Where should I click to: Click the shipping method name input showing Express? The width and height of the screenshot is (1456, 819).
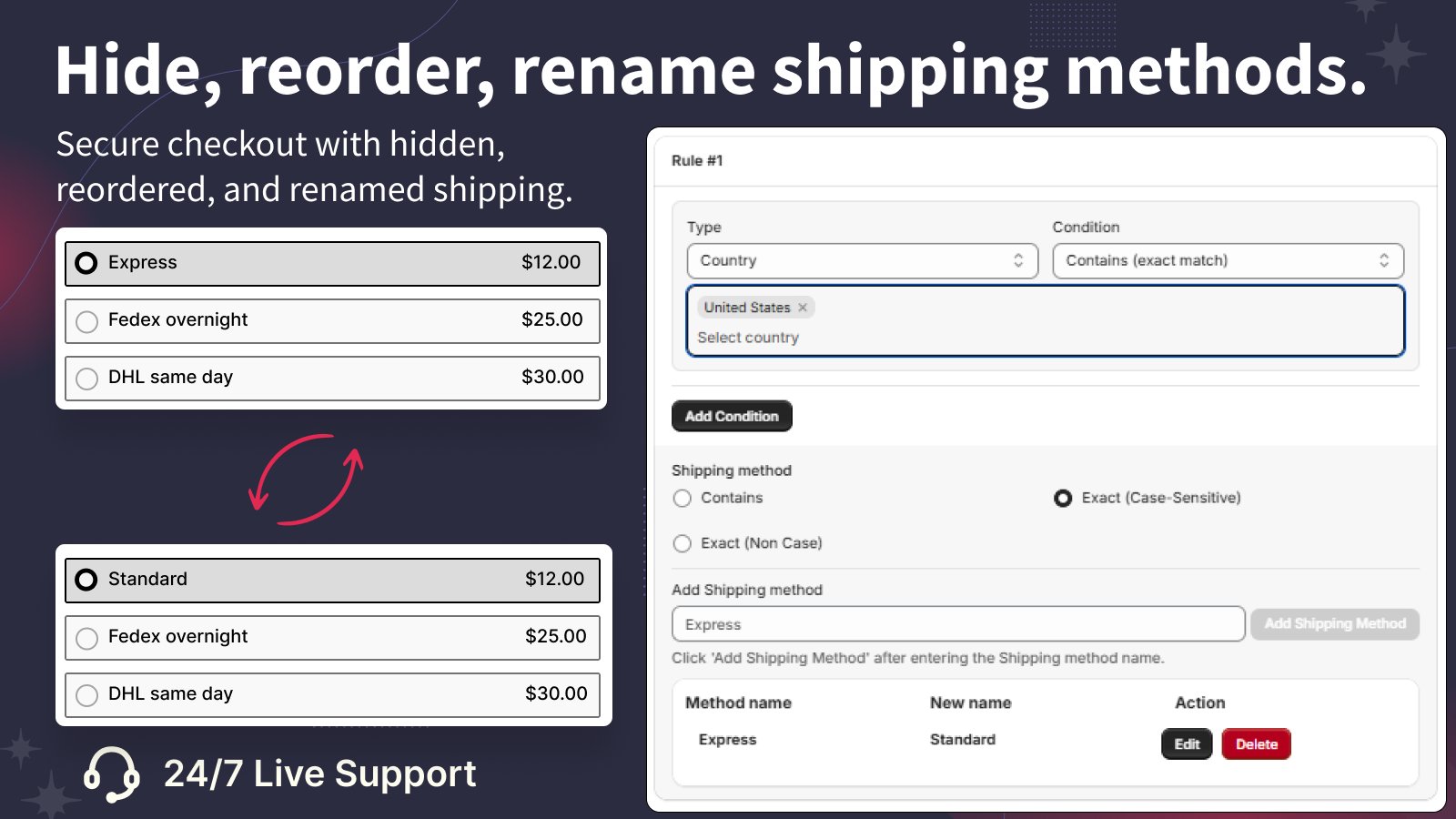tap(955, 624)
